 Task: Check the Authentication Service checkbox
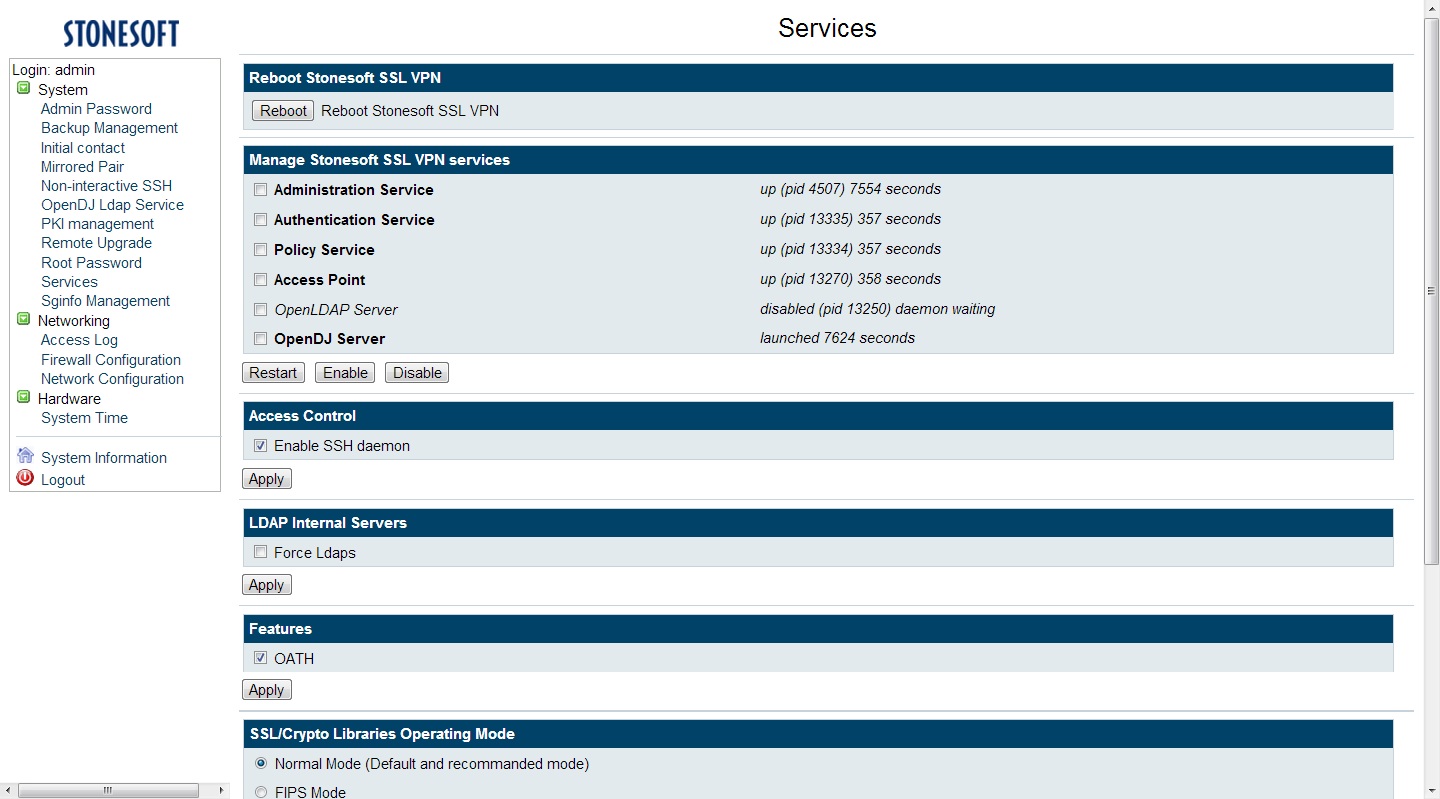coord(260,220)
